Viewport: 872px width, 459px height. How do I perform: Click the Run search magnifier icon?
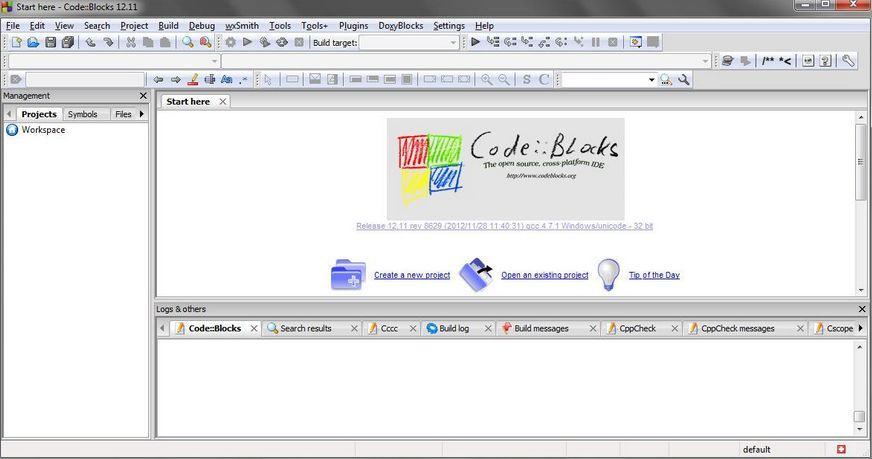point(666,80)
